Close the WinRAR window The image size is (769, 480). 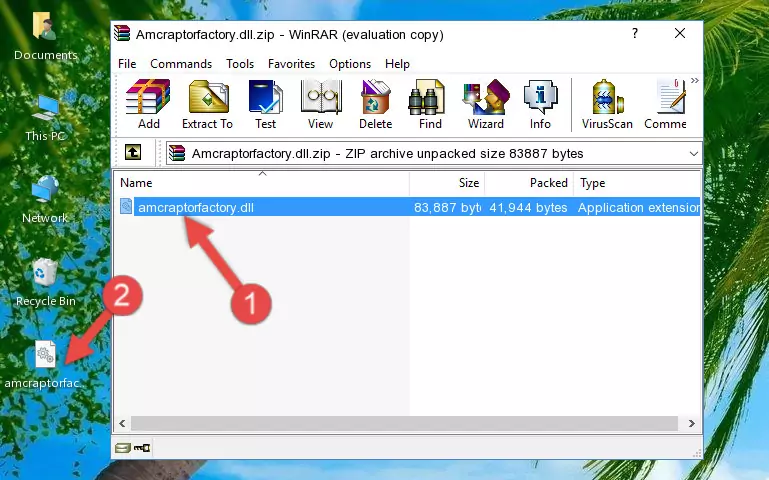pos(680,33)
